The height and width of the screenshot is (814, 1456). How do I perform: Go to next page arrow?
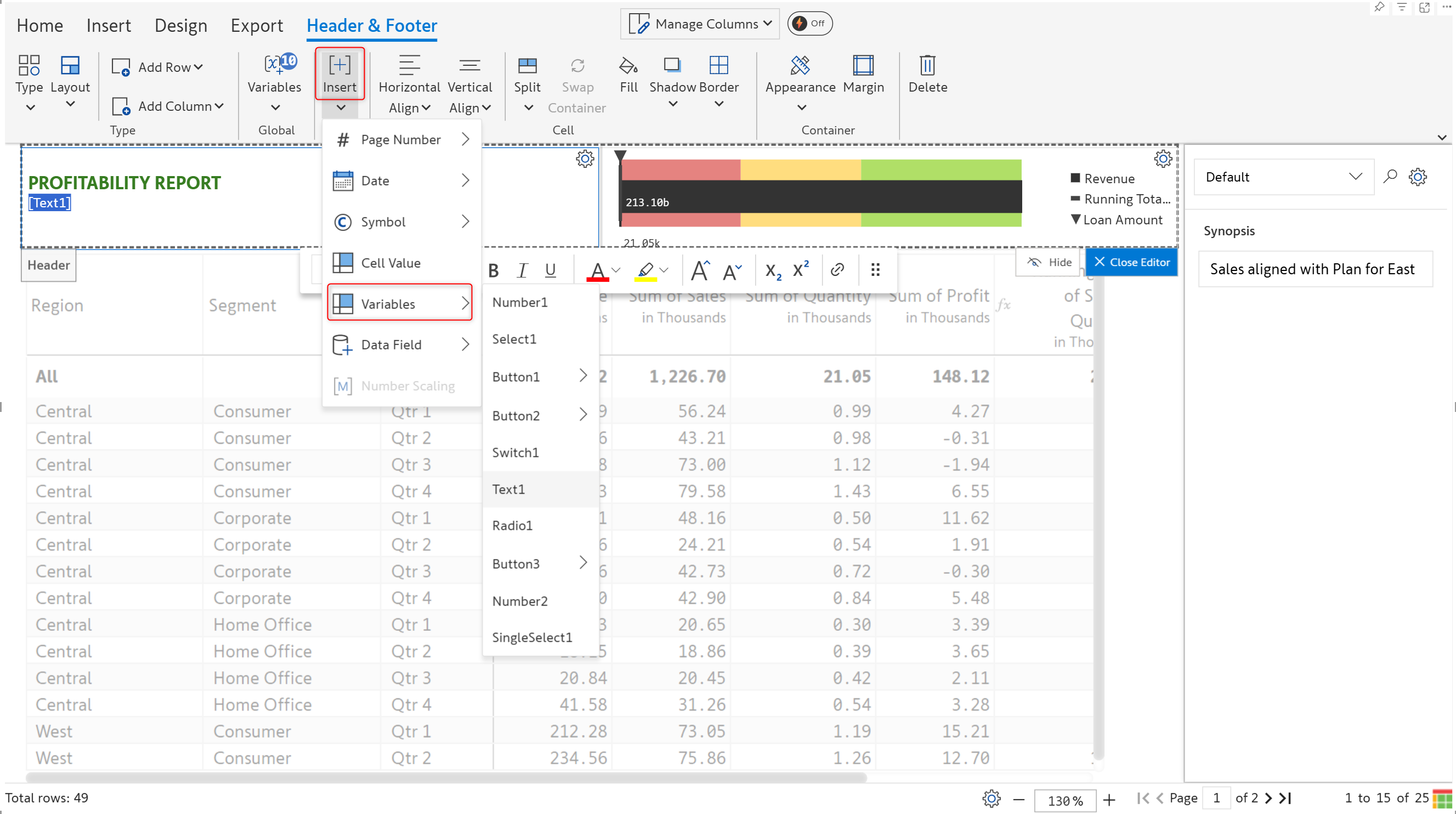tap(1268, 798)
